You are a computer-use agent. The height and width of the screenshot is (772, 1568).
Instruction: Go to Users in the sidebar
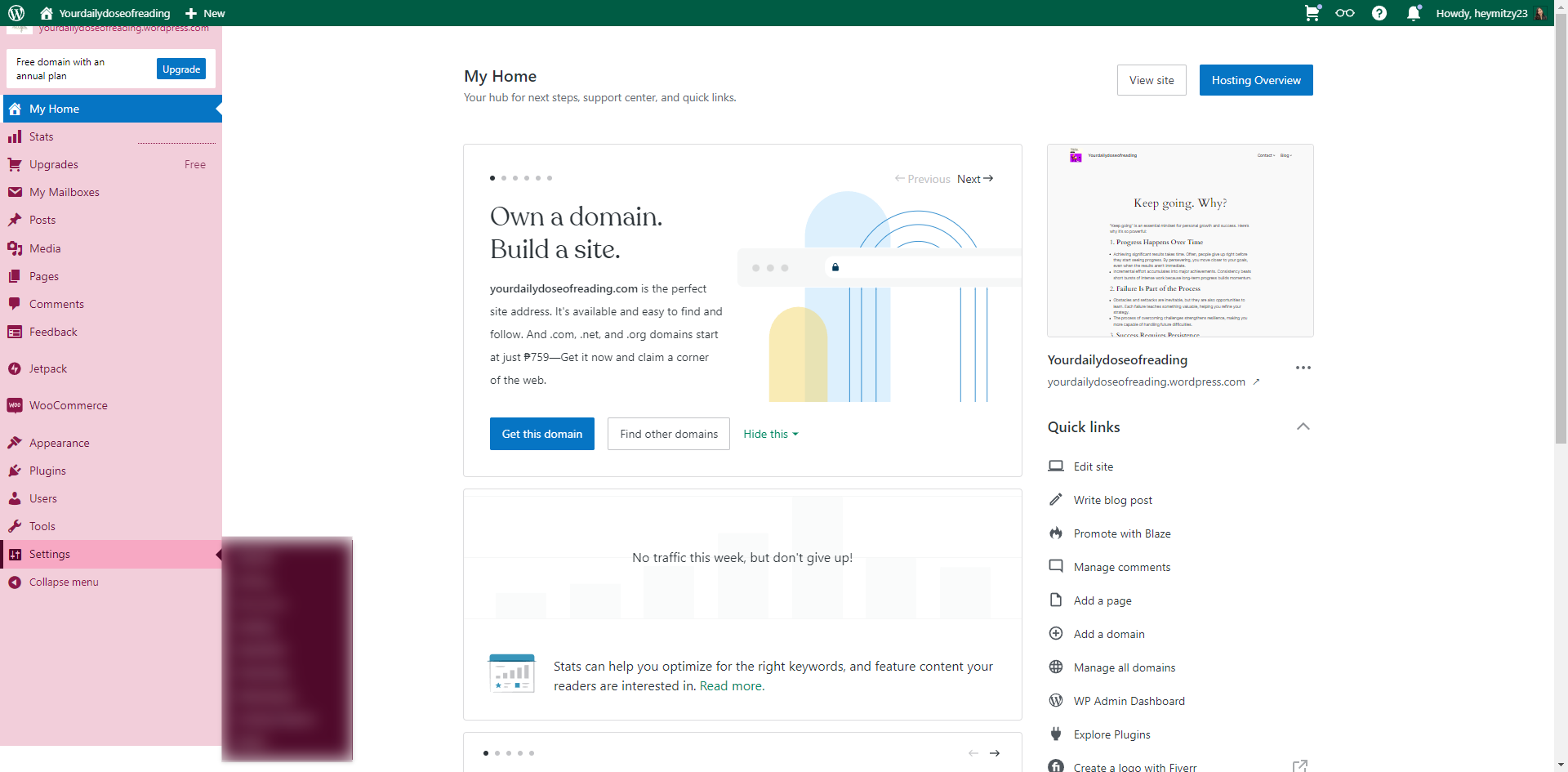pyautogui.click(x=111, y=498)
